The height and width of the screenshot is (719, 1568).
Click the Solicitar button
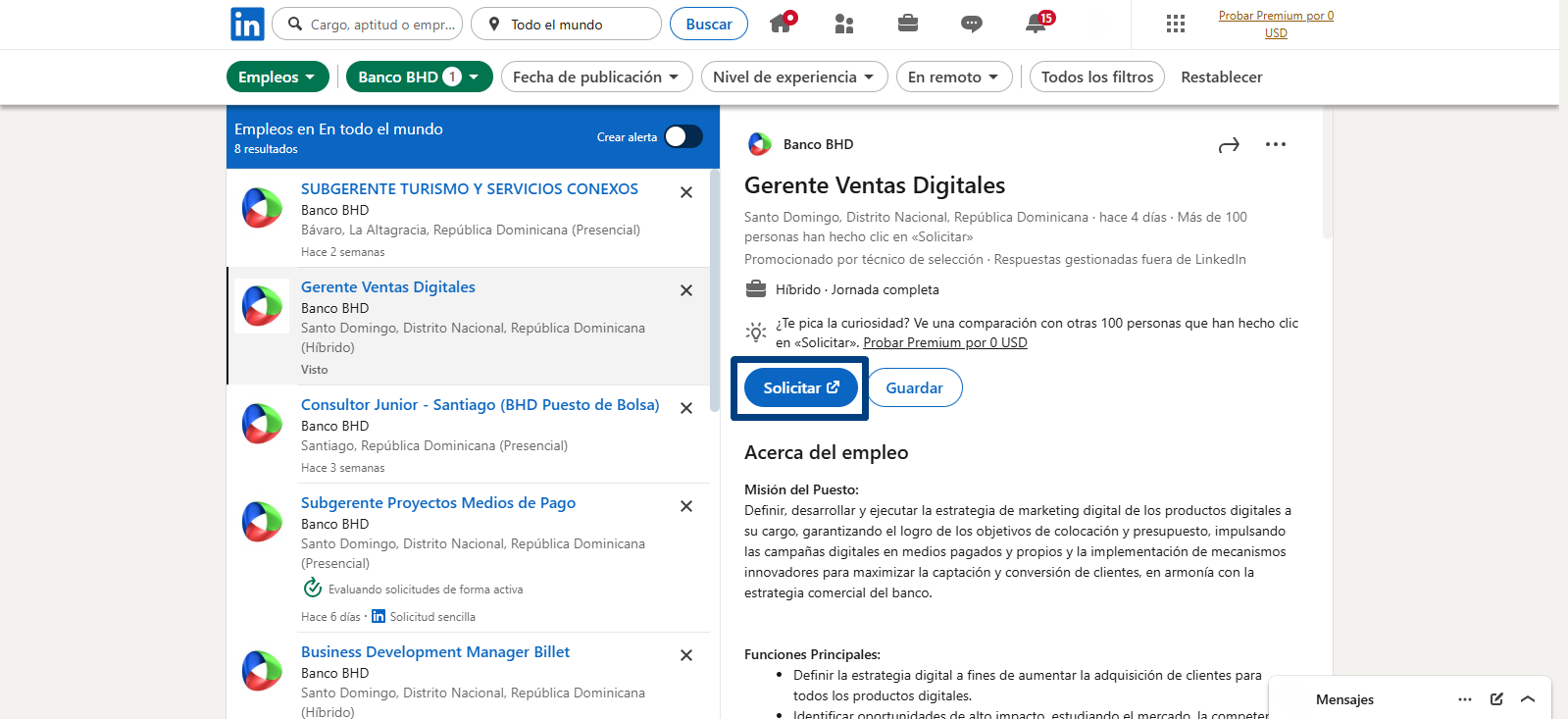point(801,387)
